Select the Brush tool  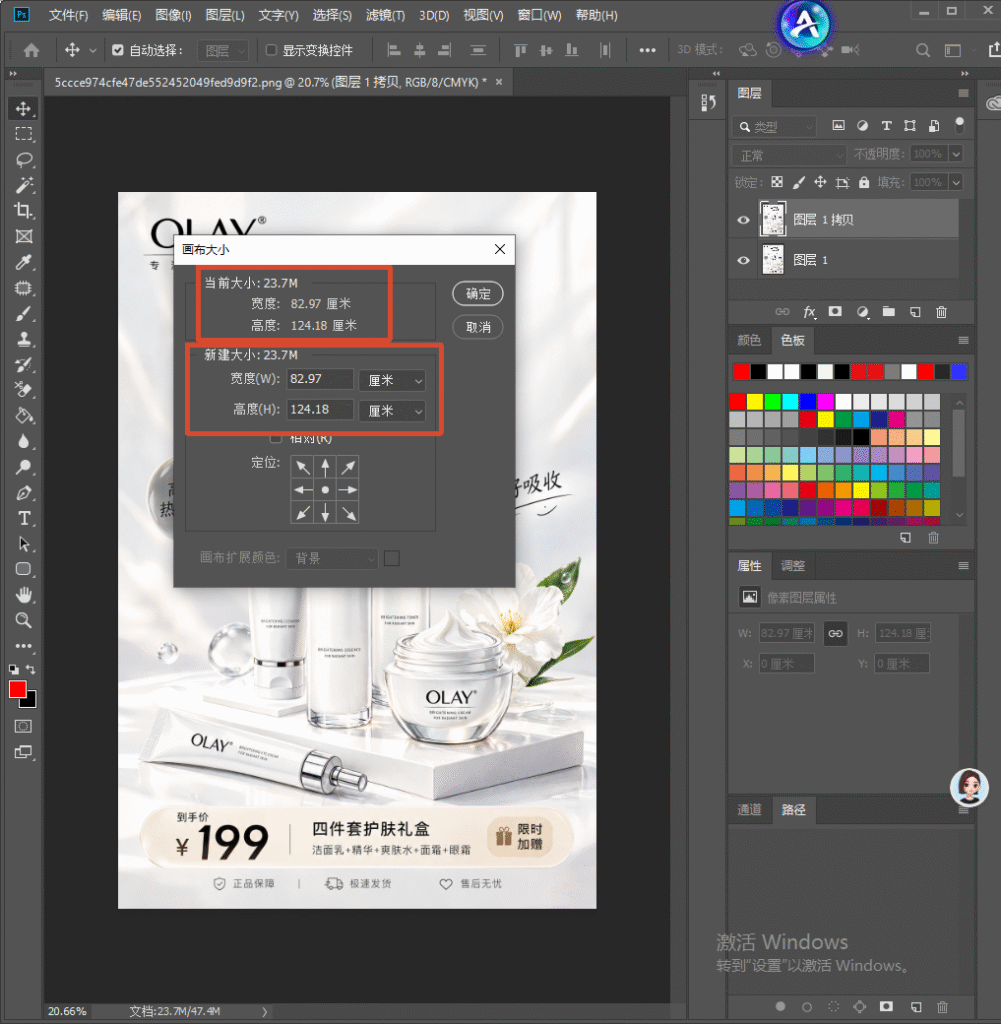24,313
